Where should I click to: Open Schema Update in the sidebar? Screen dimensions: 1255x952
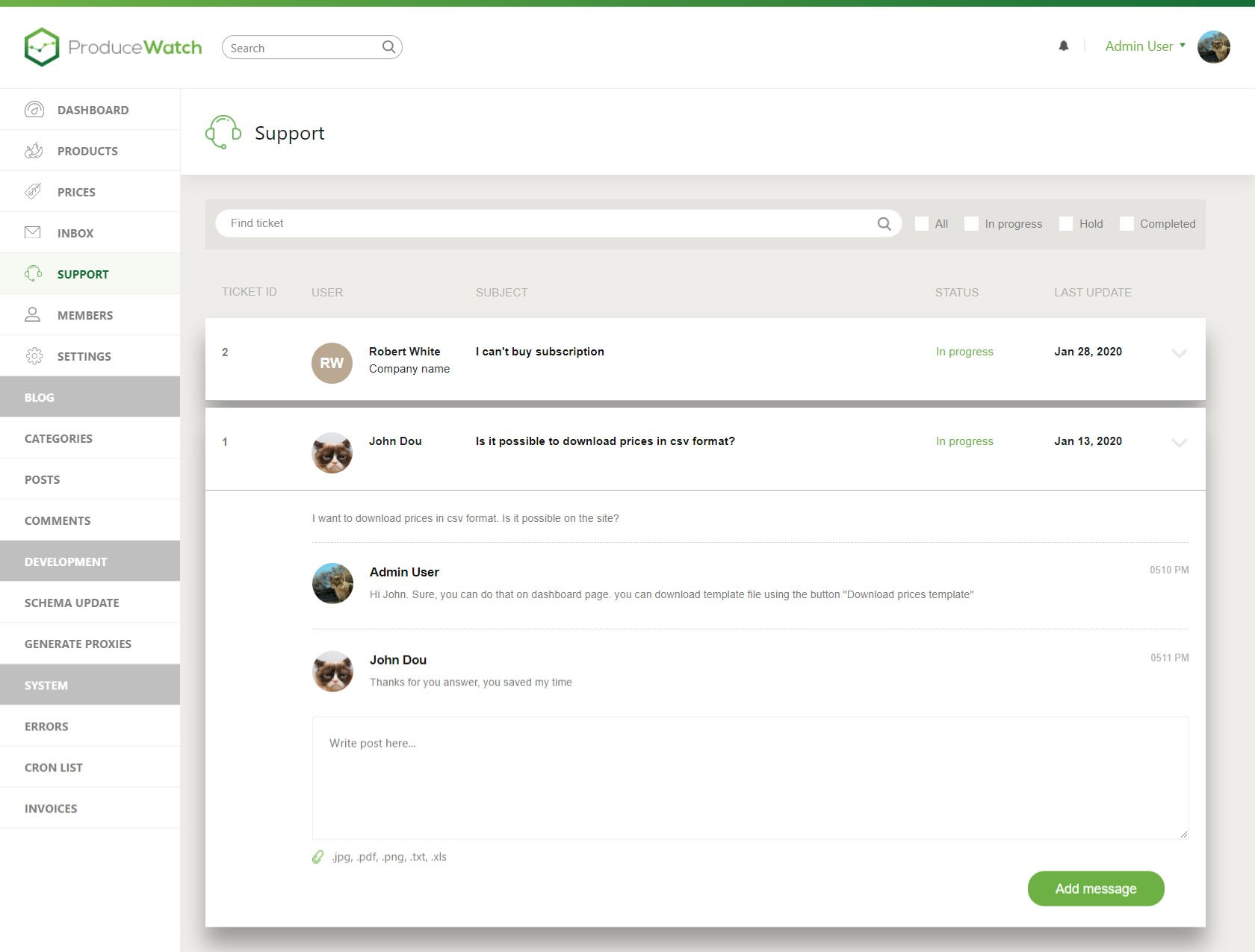click(x=72, y=603)
